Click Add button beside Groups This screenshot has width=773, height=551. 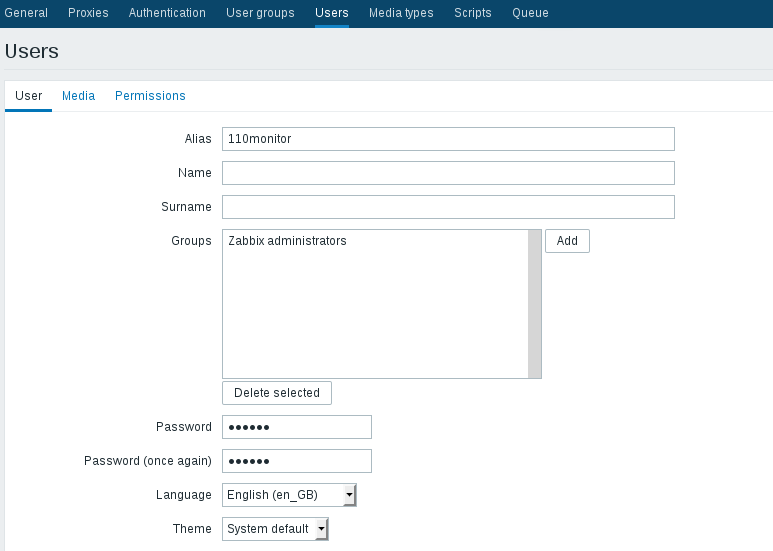pyautogui.click(x=567, y=241)
